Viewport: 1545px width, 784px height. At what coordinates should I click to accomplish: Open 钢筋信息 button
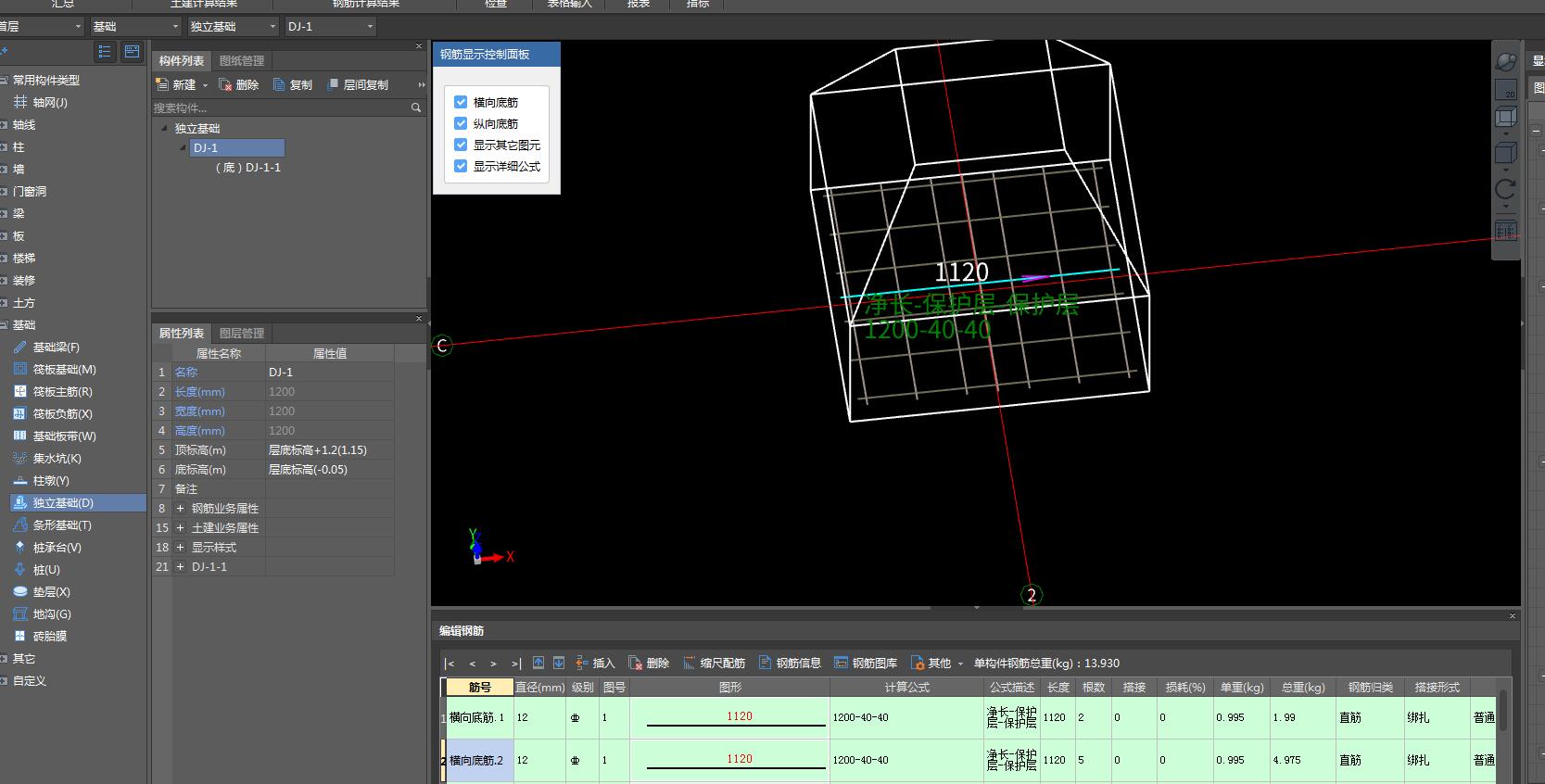pyautogui.click(x=791, y=664)
